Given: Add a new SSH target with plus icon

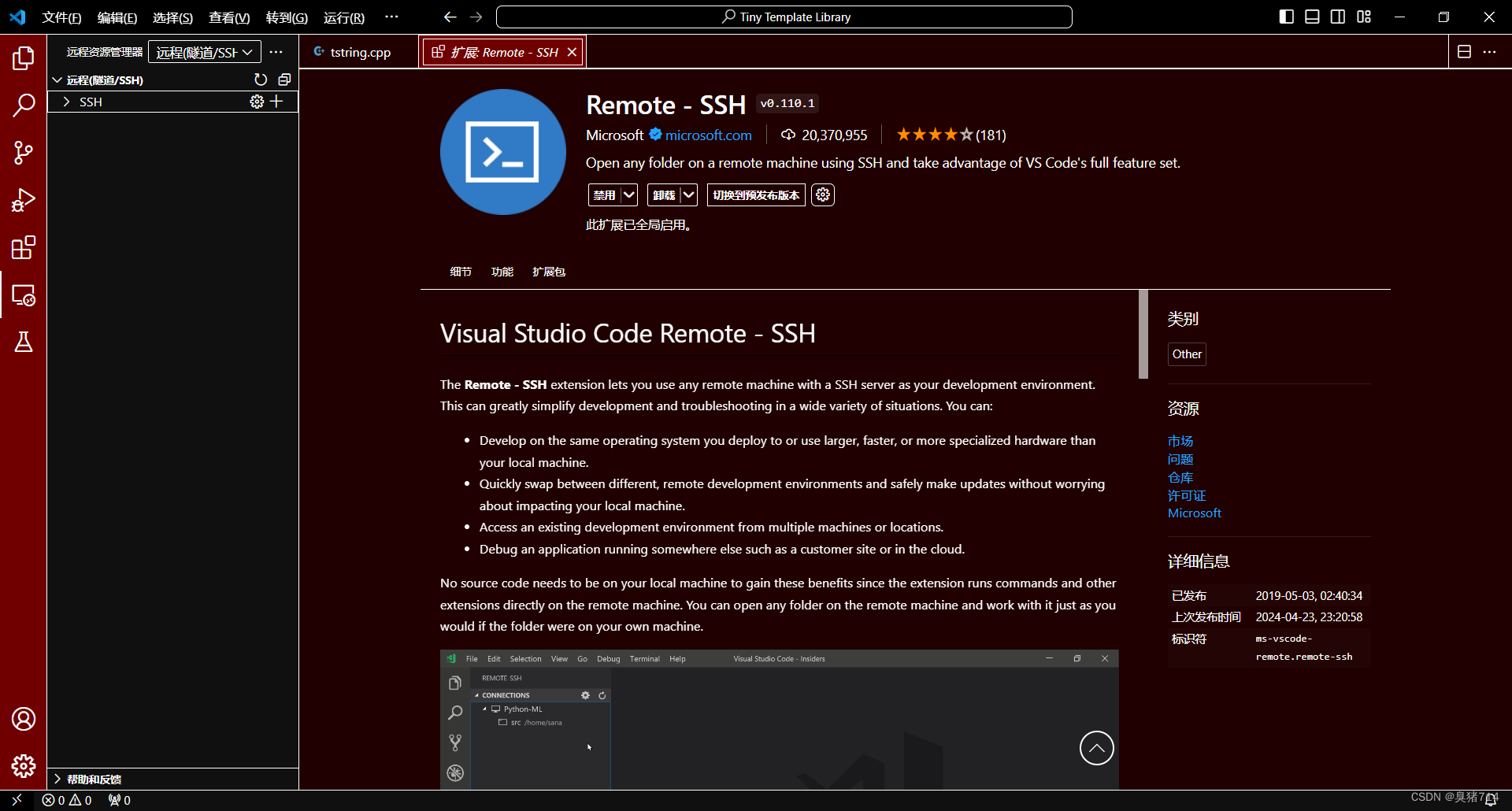Looking at the screenshot, I should (x=276, y=101).
